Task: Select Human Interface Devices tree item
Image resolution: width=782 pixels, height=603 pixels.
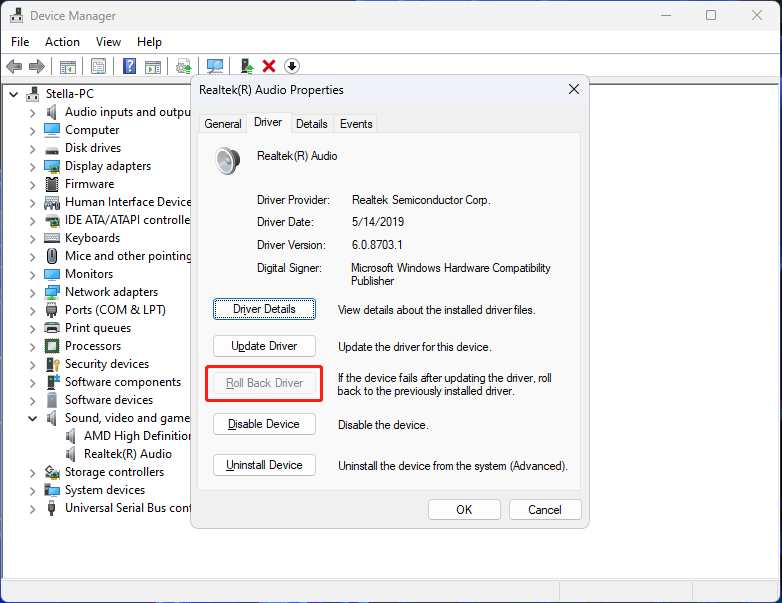Action: coord(128,202)
